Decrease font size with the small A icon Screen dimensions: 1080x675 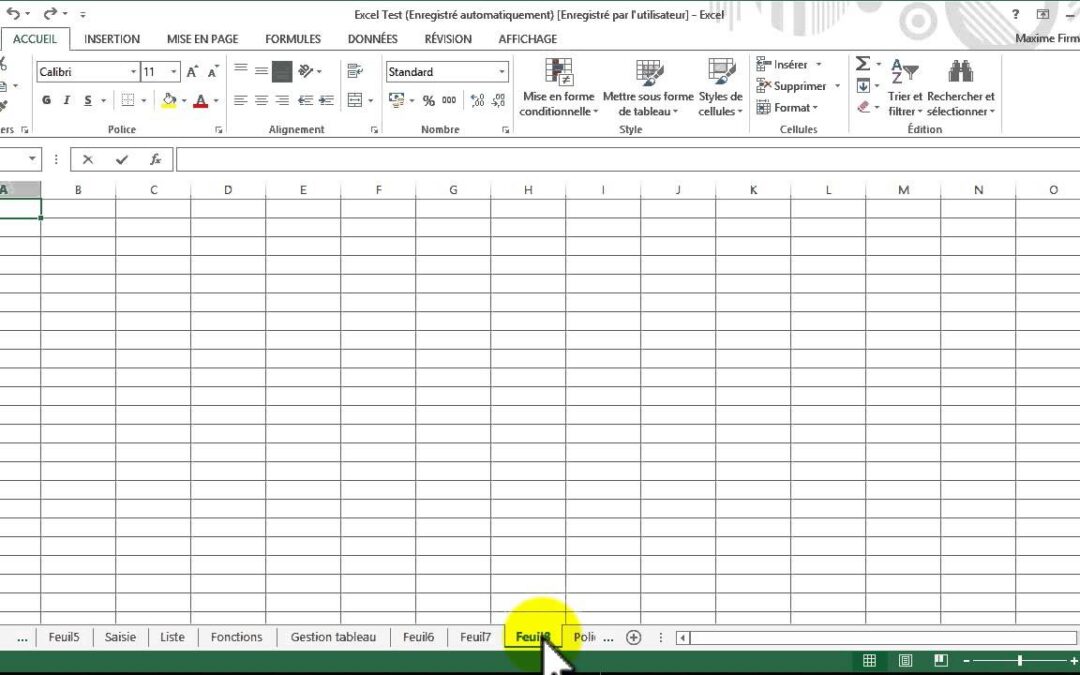pos(213,72)
